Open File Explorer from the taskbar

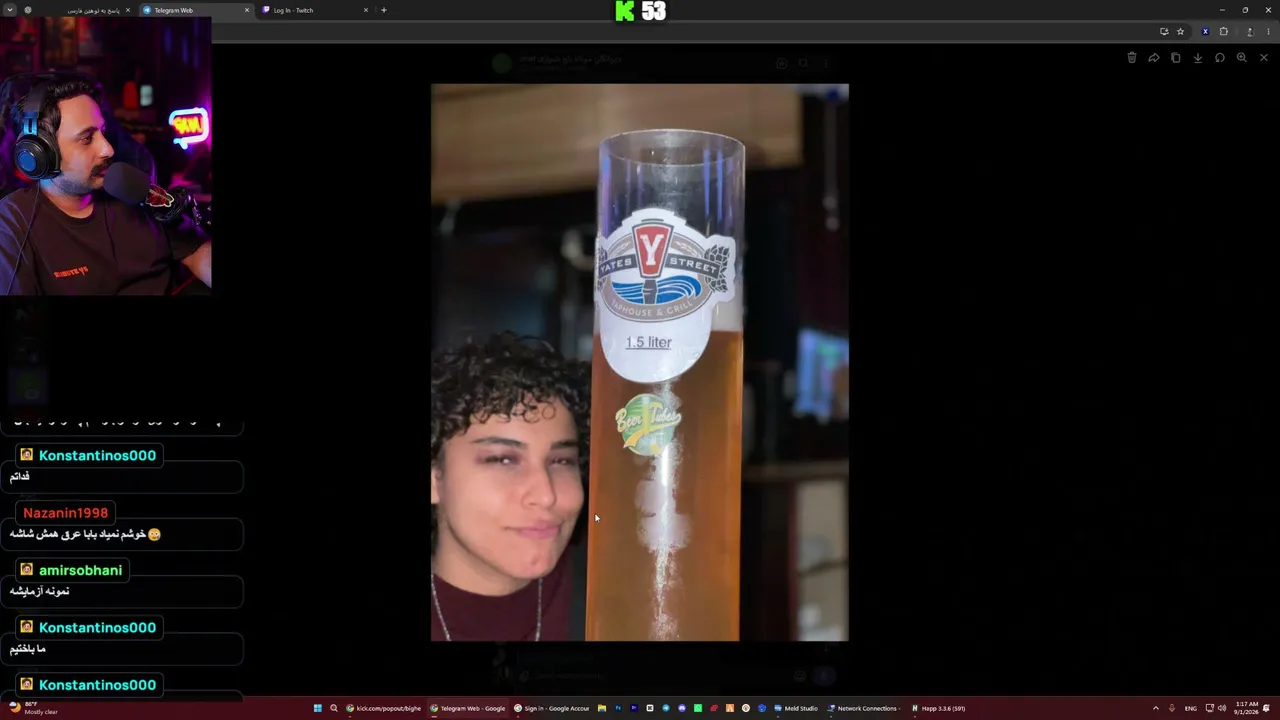602,708
